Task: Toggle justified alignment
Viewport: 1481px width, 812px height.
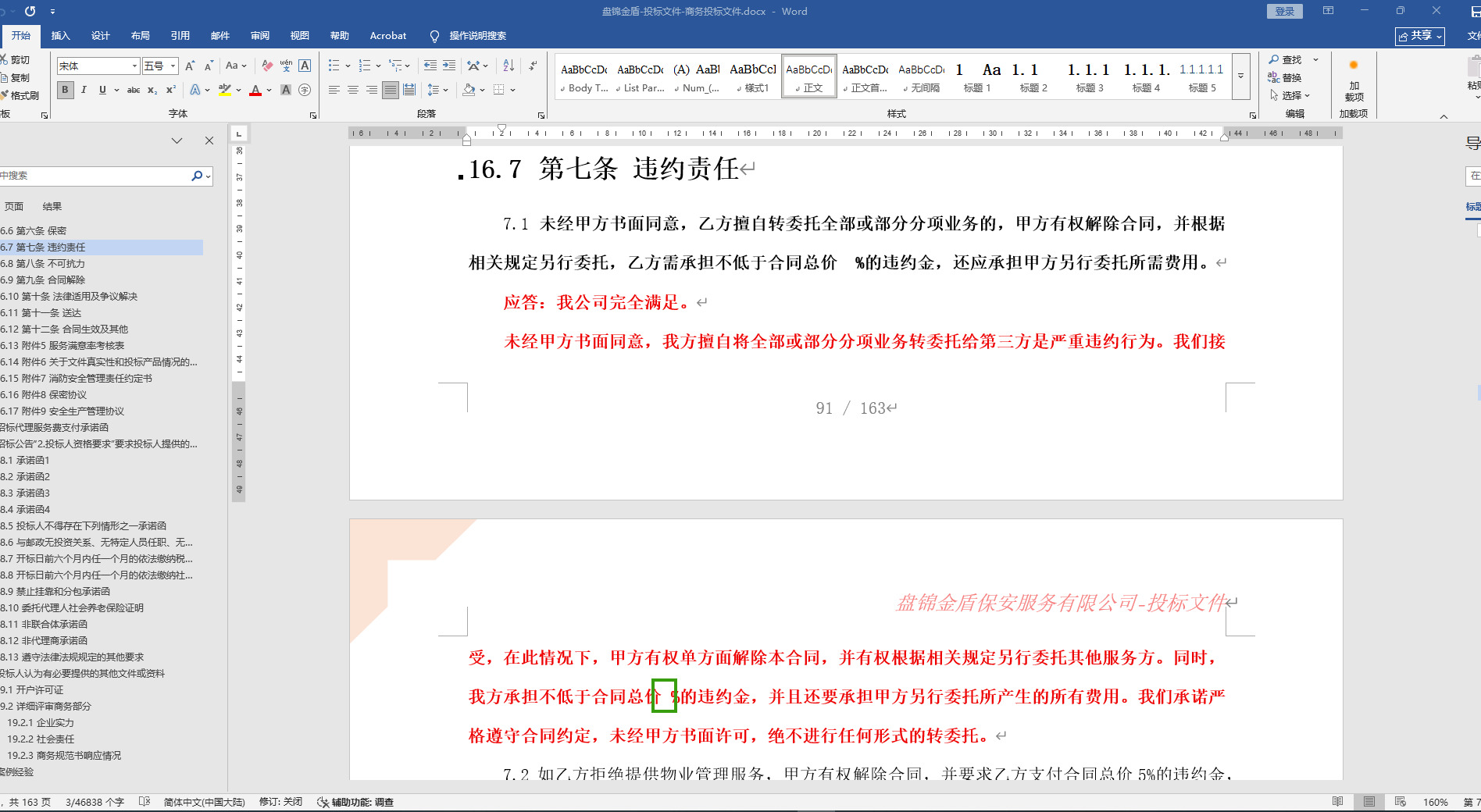Action: [391, 91]
